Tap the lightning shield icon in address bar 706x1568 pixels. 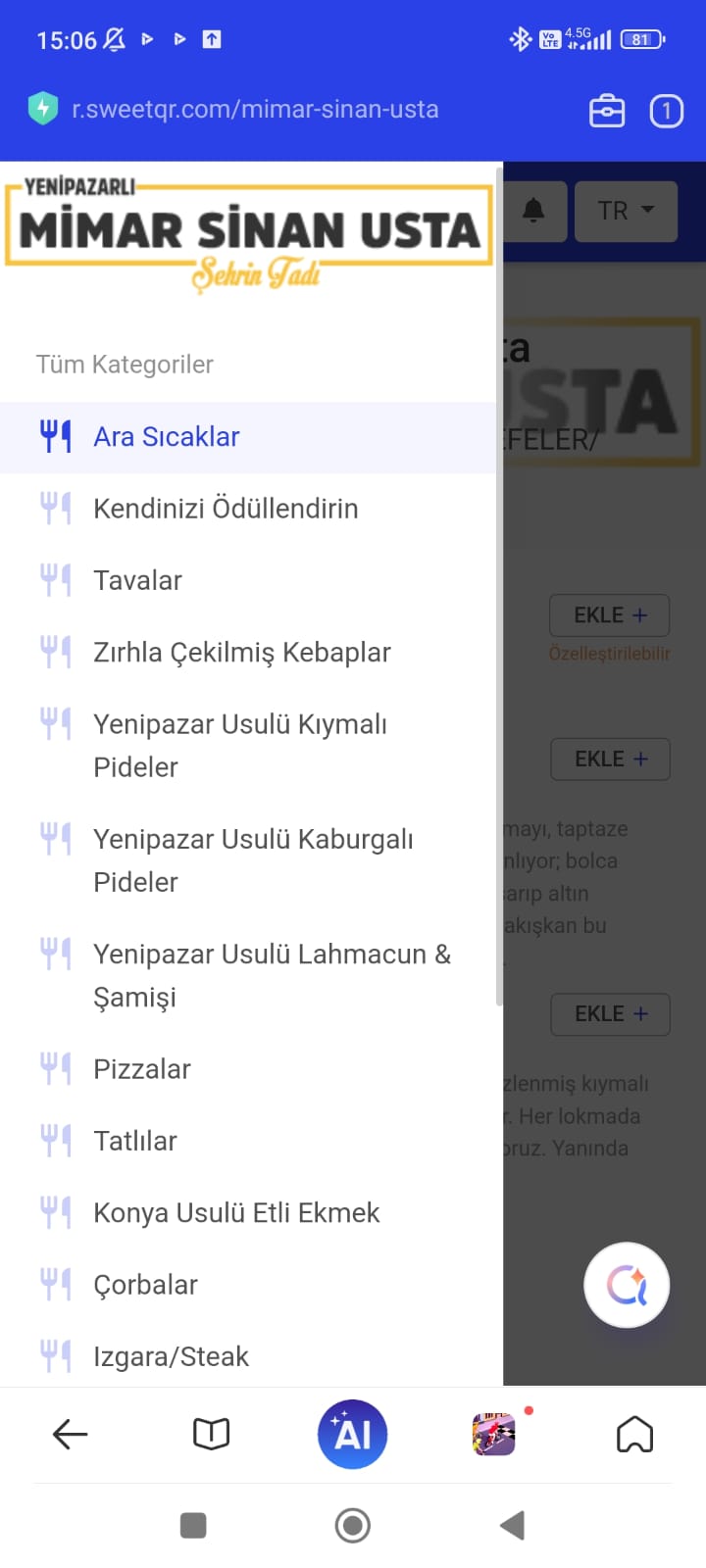tap(43, 109)
